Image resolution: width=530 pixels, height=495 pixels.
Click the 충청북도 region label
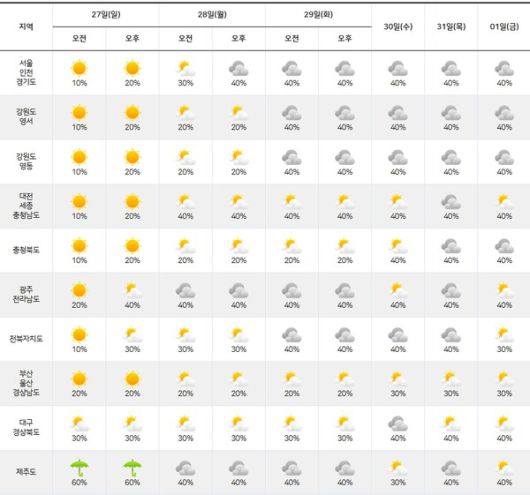pyautogui.click(x=26, y=250)
